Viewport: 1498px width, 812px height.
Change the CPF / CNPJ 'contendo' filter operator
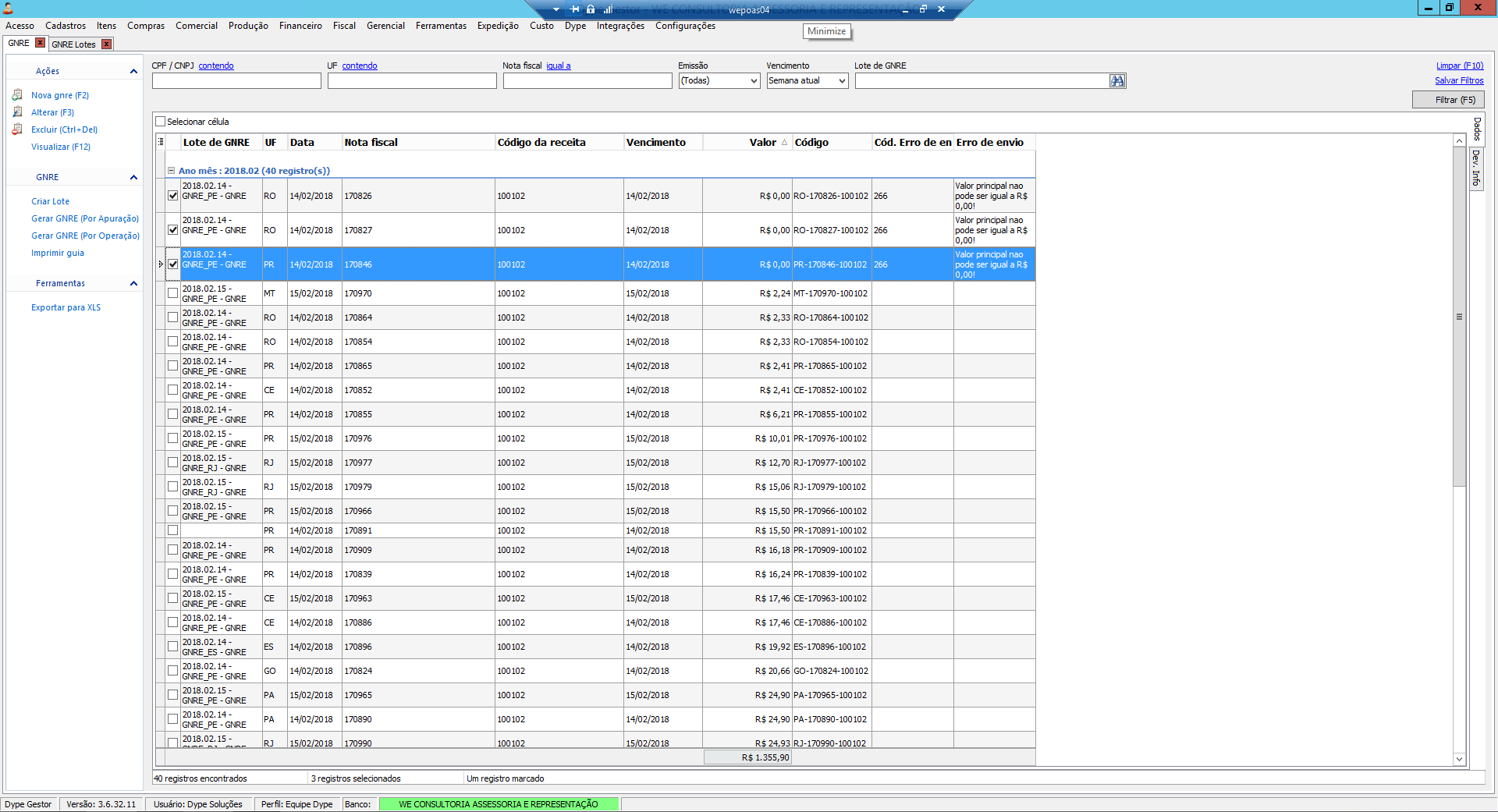[216, 66]
